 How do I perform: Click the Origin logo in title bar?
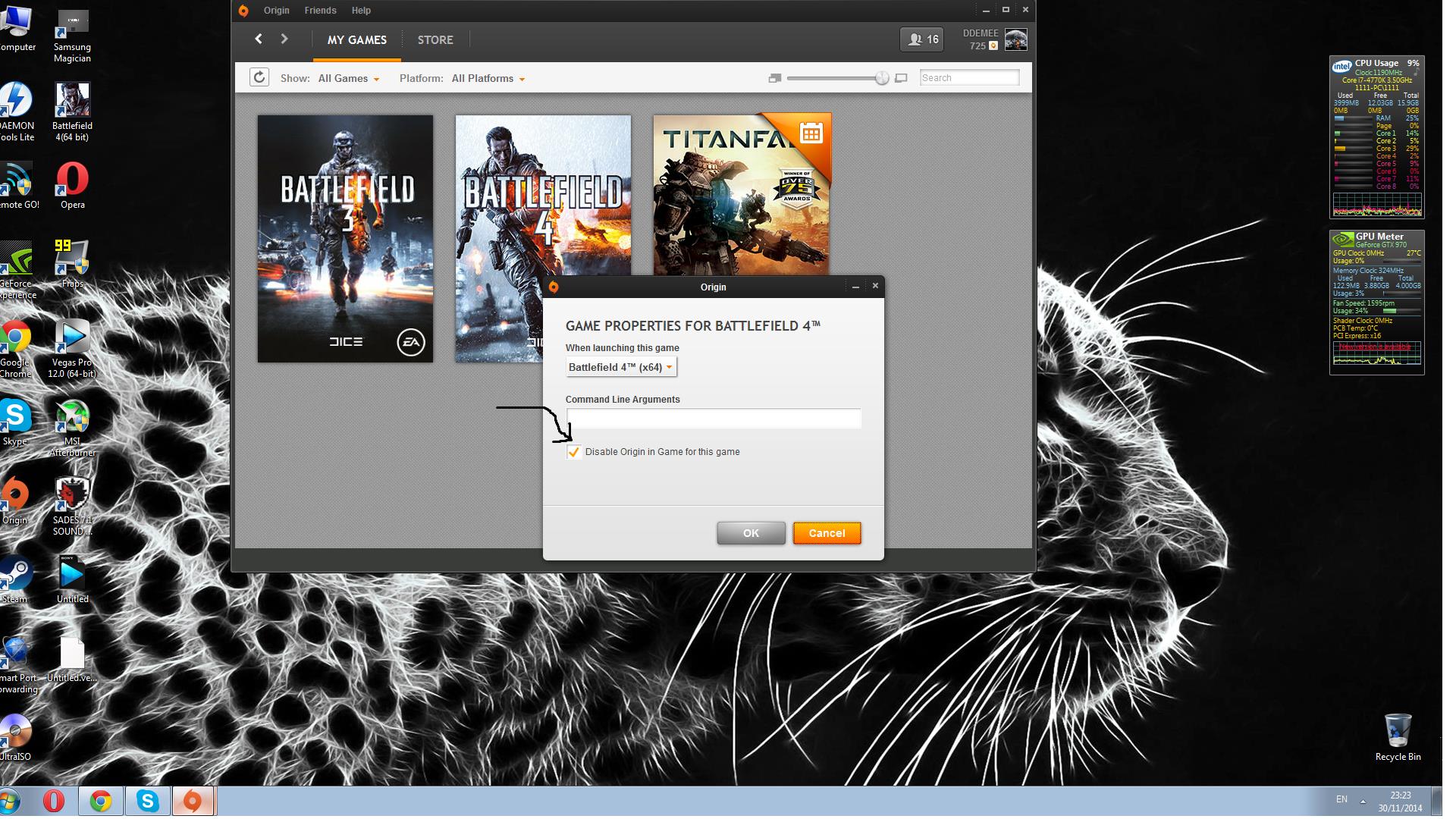pyautogui.click(x=243, y=11)
